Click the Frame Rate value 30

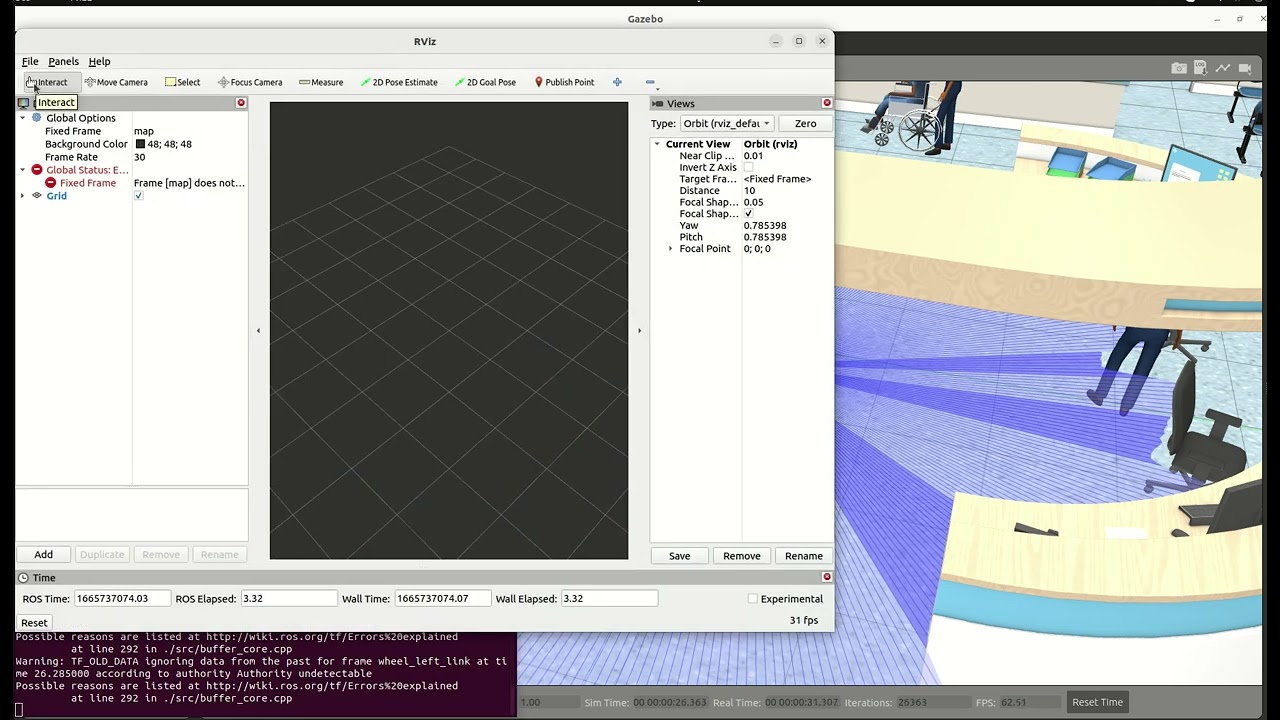click(x=139, y=157)
